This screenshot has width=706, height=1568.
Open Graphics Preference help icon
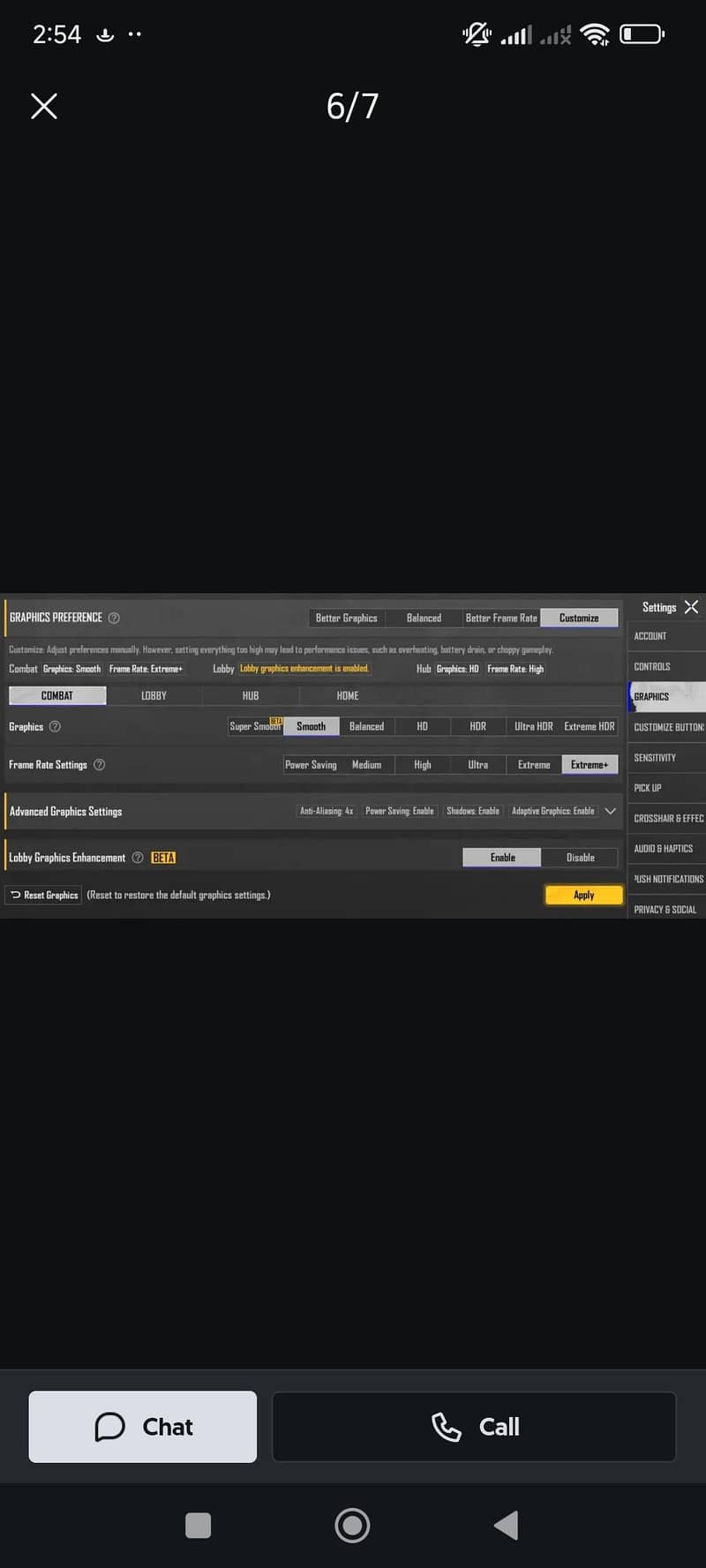[114, 618]
